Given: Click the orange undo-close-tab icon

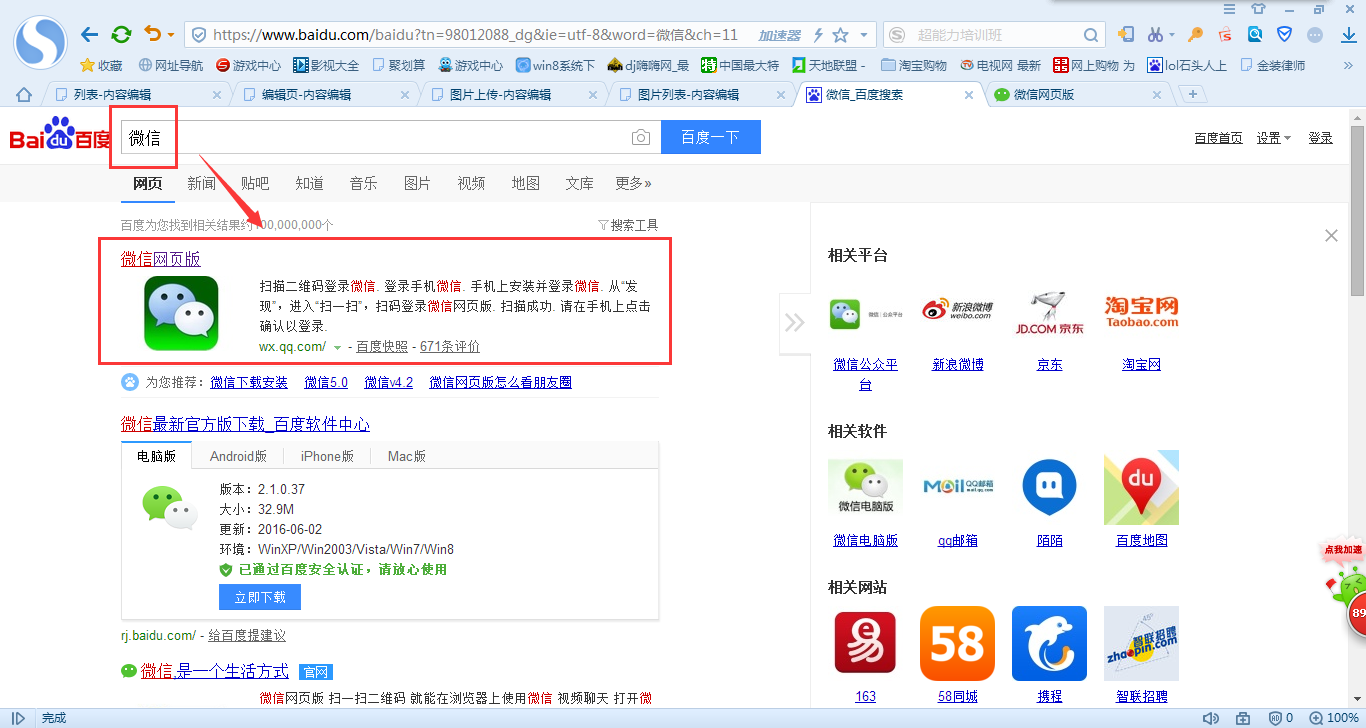Looking at the screenshot, I should pyautogui.click(x=153, y=35).
